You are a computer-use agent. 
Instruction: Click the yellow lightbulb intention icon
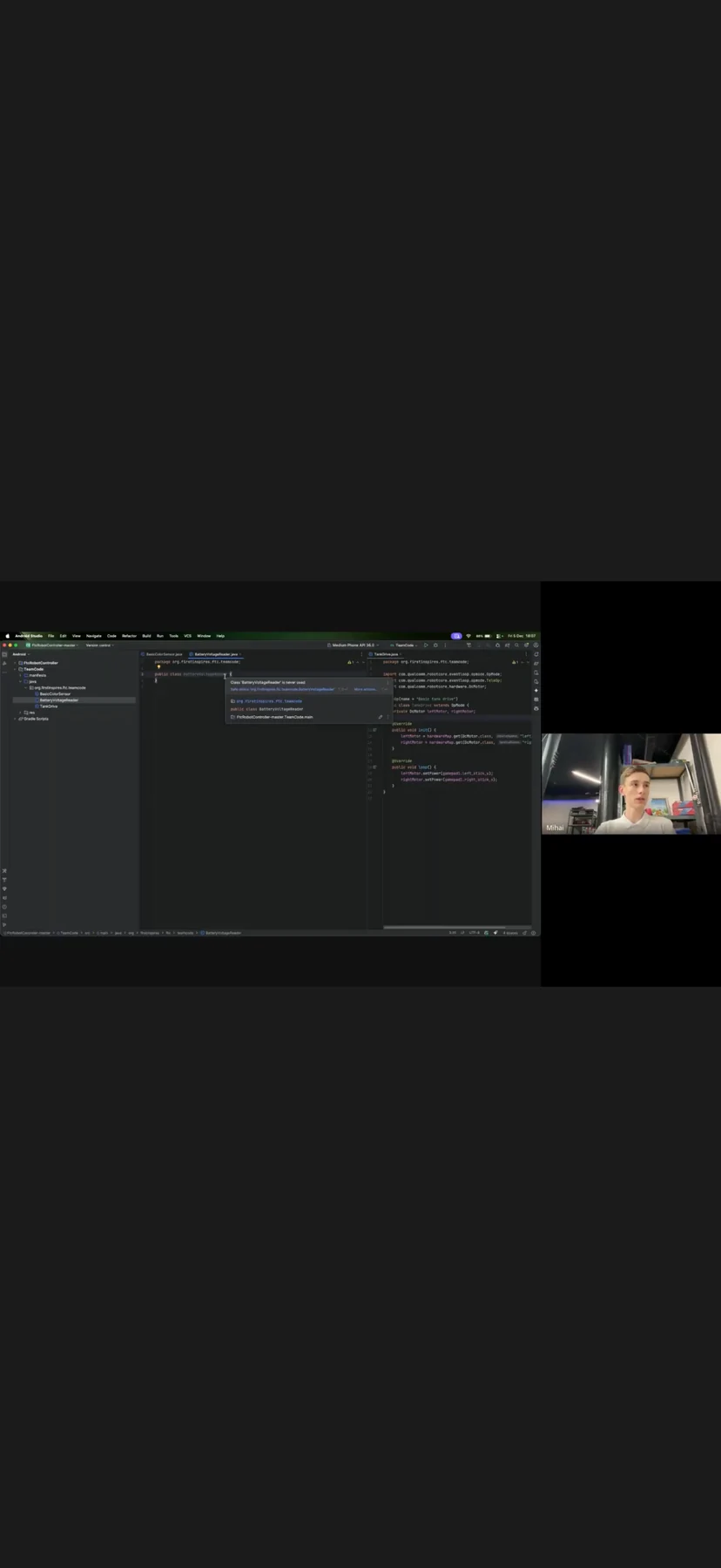pyautogui.click(x=158, y=667)
